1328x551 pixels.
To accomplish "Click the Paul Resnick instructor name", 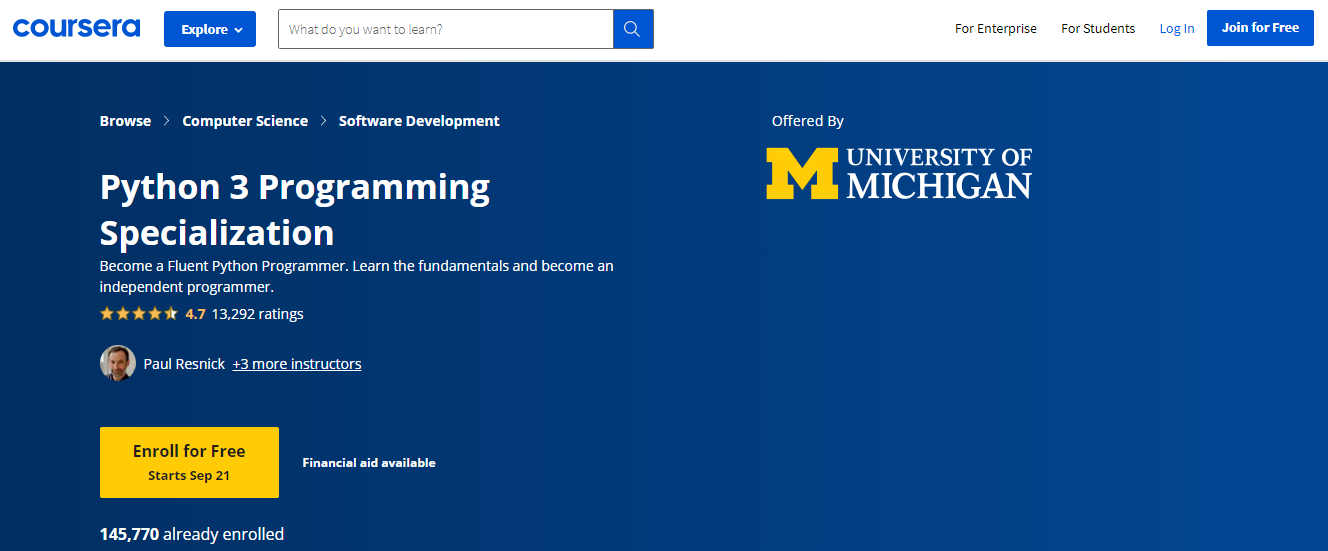I will (184, 364).
